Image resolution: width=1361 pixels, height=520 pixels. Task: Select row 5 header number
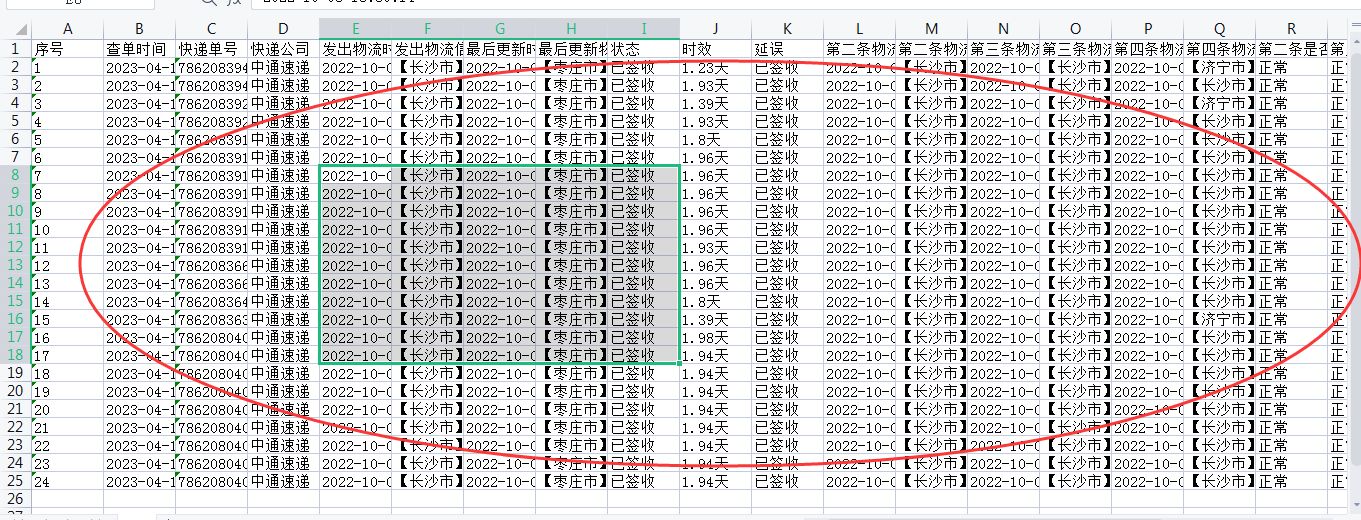[x=16, y=121]
